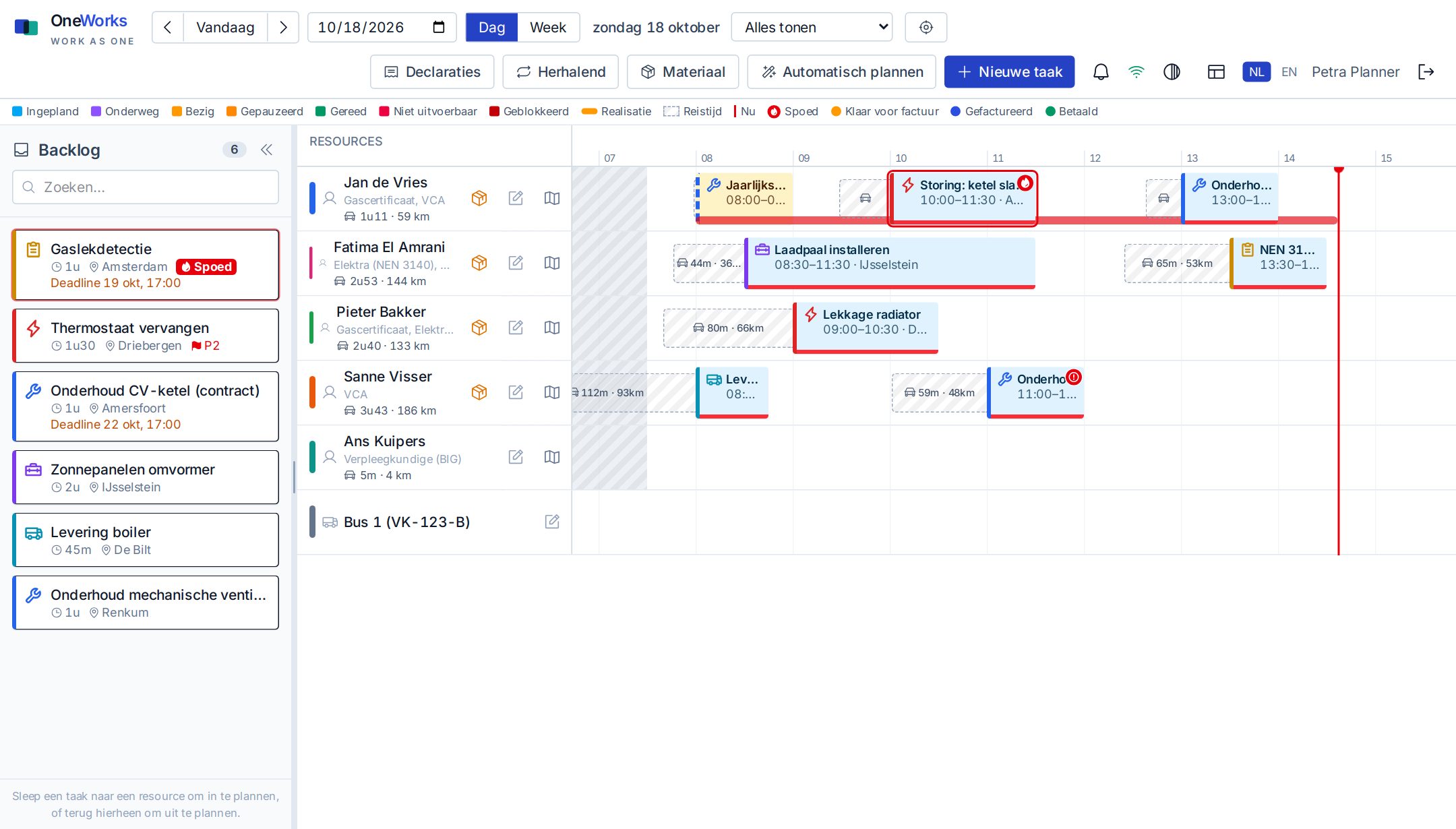
Task: Open the Alles tonen filter dropdown
Action: point(812,28)
